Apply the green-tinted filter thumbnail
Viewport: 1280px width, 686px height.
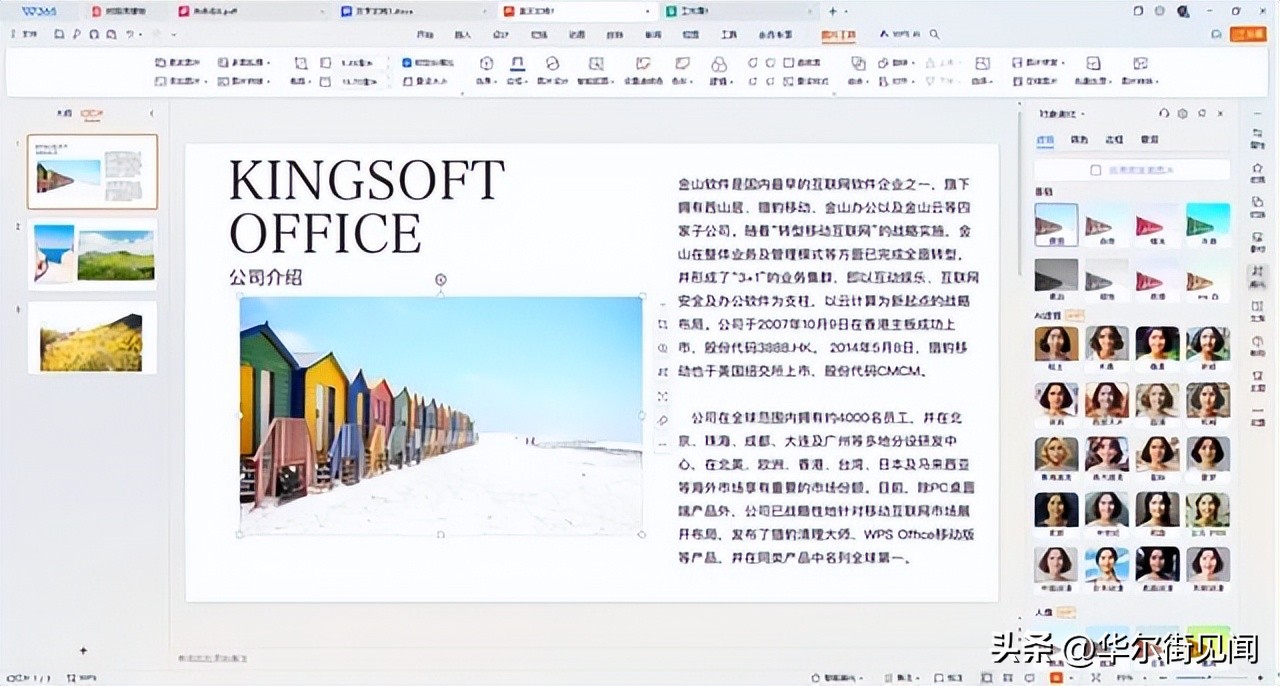pyautogui.click(x=1208, y=225)
